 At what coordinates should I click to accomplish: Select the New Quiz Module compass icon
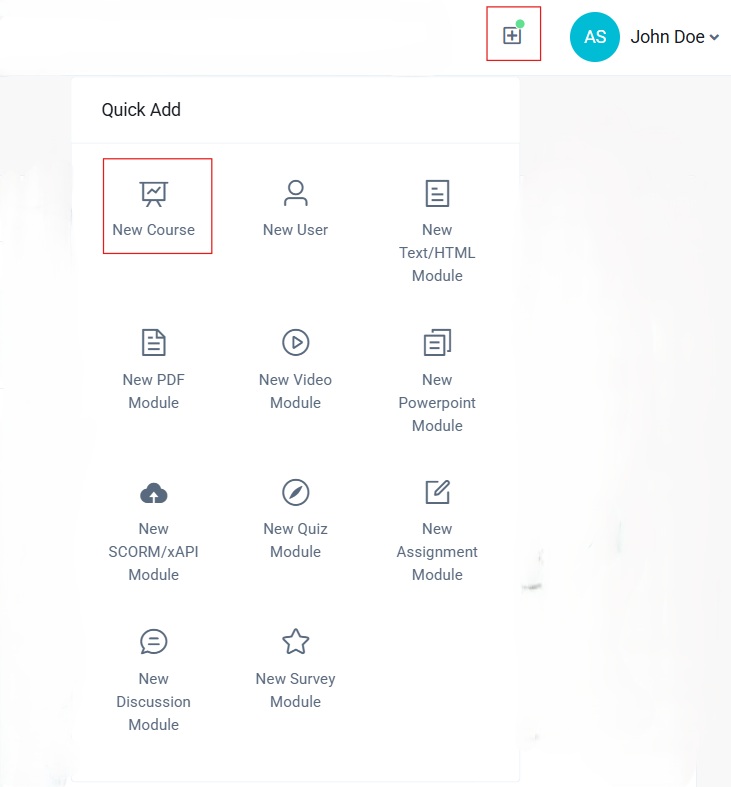[x=295, y=492]
